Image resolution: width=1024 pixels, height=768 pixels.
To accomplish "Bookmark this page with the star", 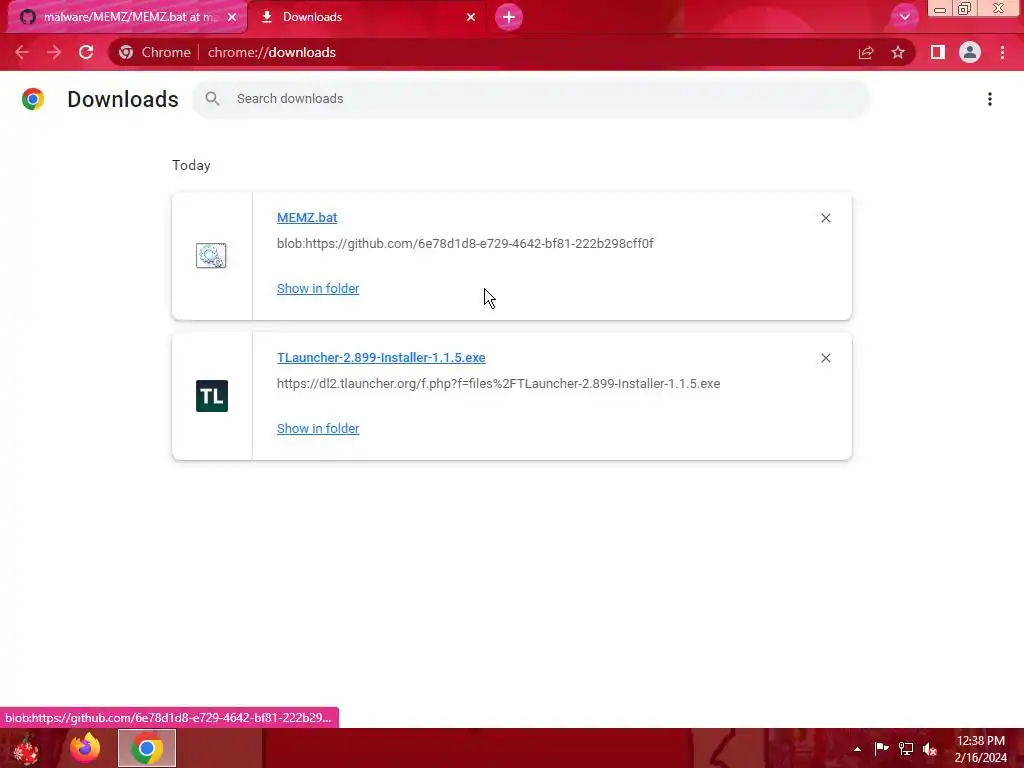I will [x=898, y=52].
